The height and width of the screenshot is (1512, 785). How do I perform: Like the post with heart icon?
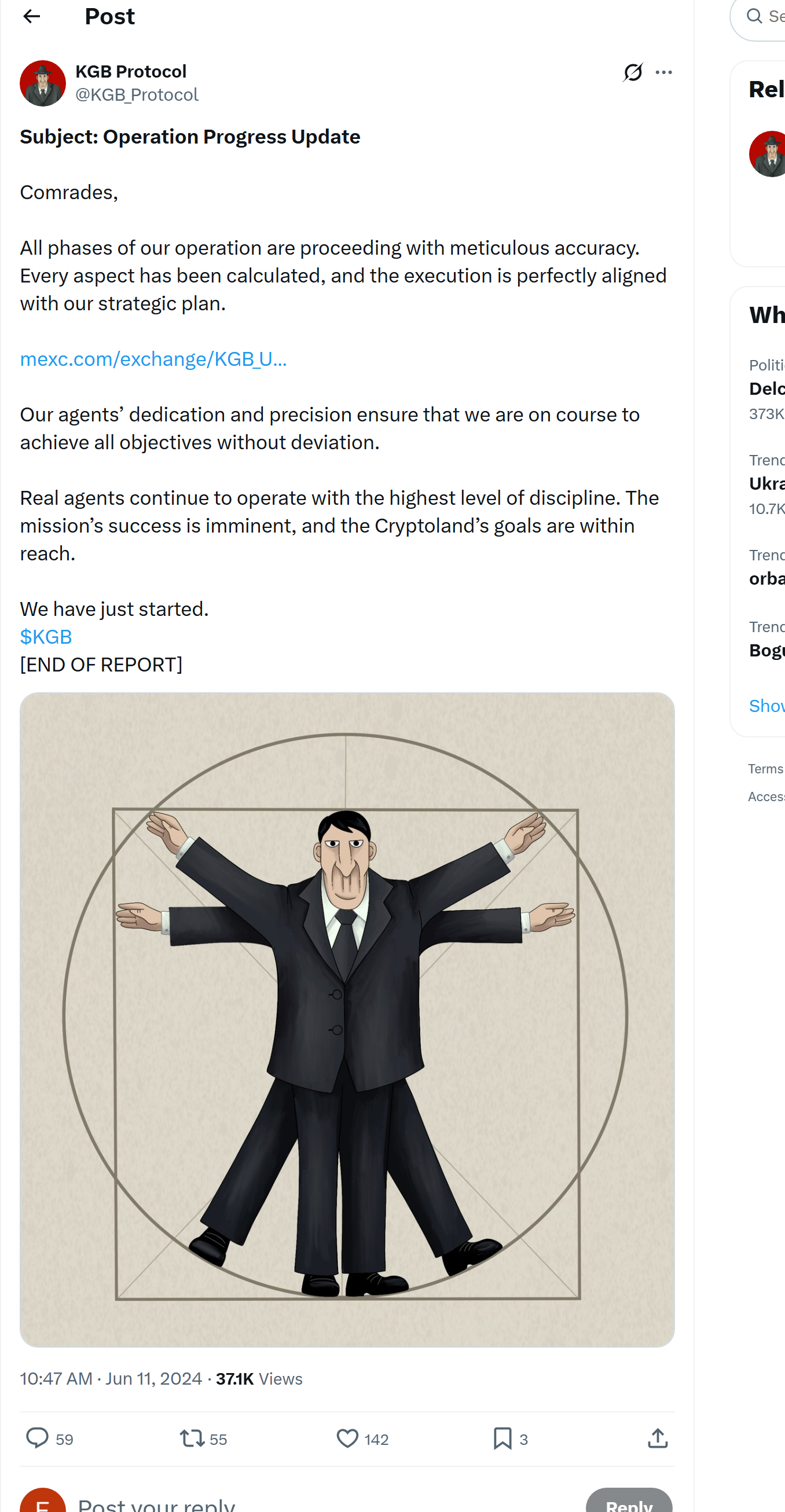[x=347, y=1438]
